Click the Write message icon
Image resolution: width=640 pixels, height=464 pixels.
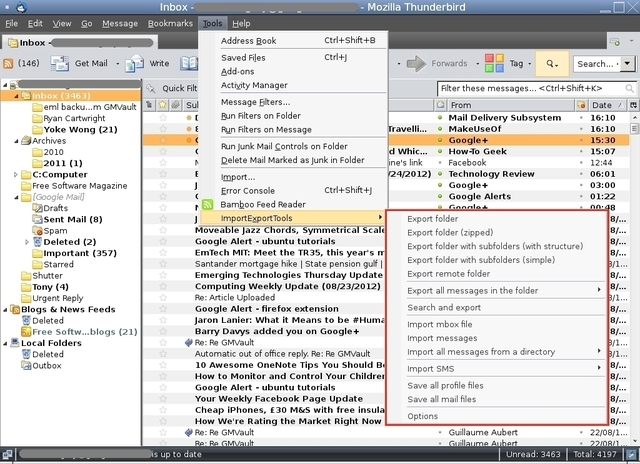pyautogui.click(x=134, y=63)
